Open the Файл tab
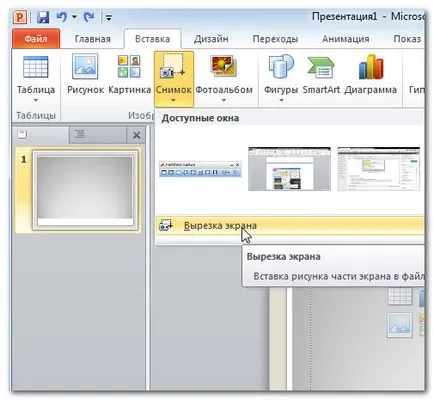Viewport: 434px width, 400px height. click(36, 39)
